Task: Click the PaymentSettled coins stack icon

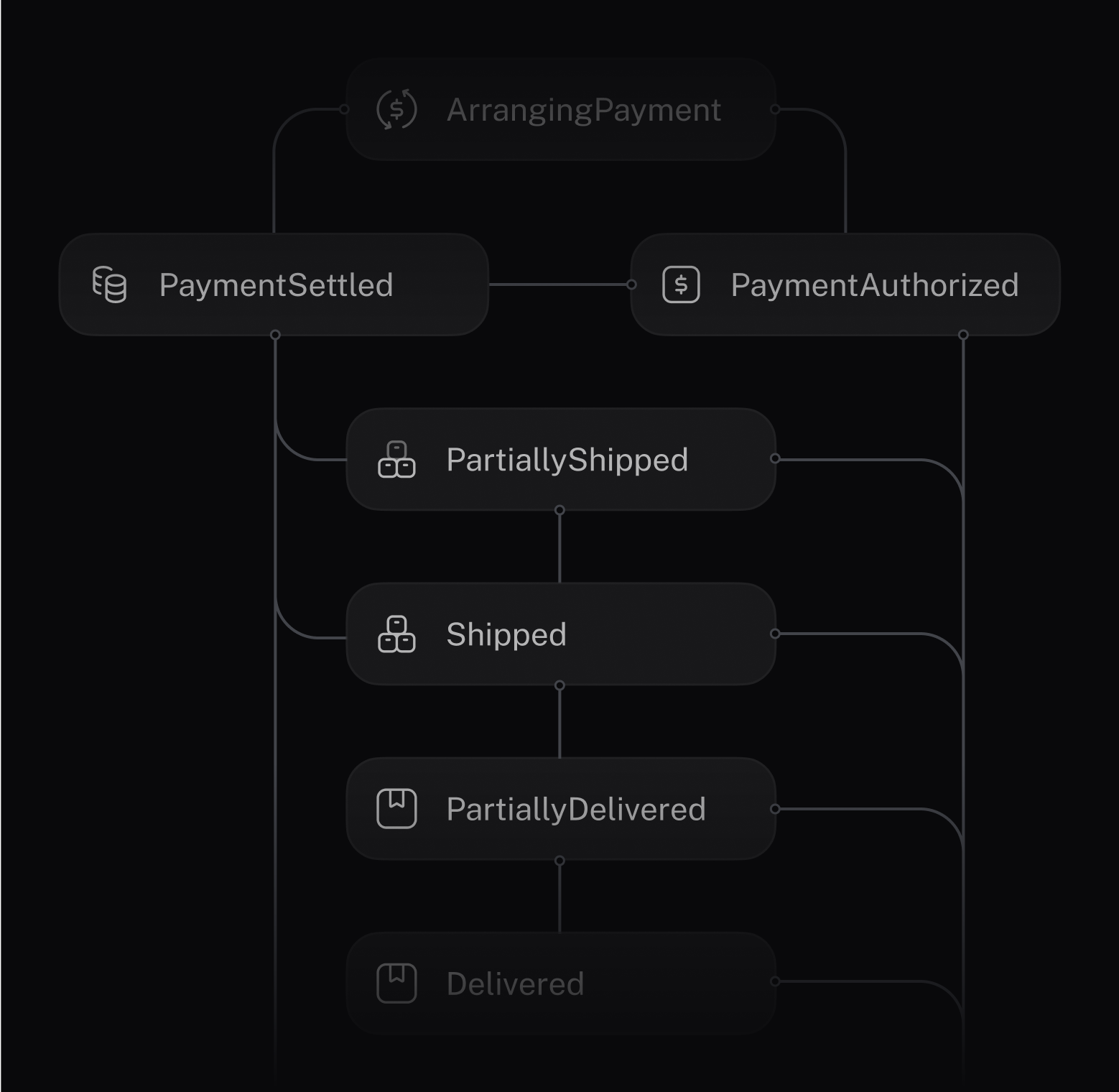Action: 109,284
